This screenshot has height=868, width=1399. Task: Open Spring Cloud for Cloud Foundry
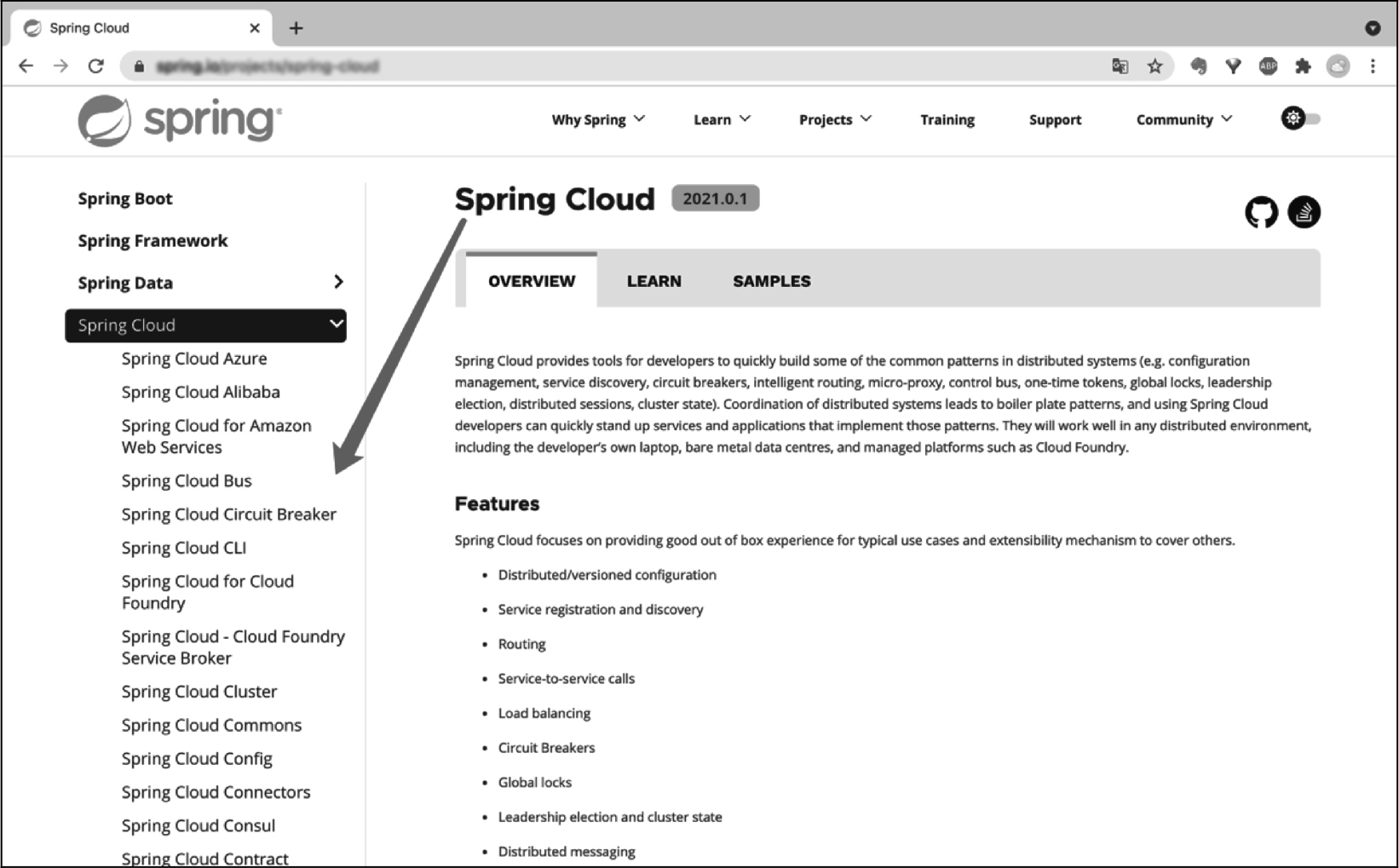point(207,592)
